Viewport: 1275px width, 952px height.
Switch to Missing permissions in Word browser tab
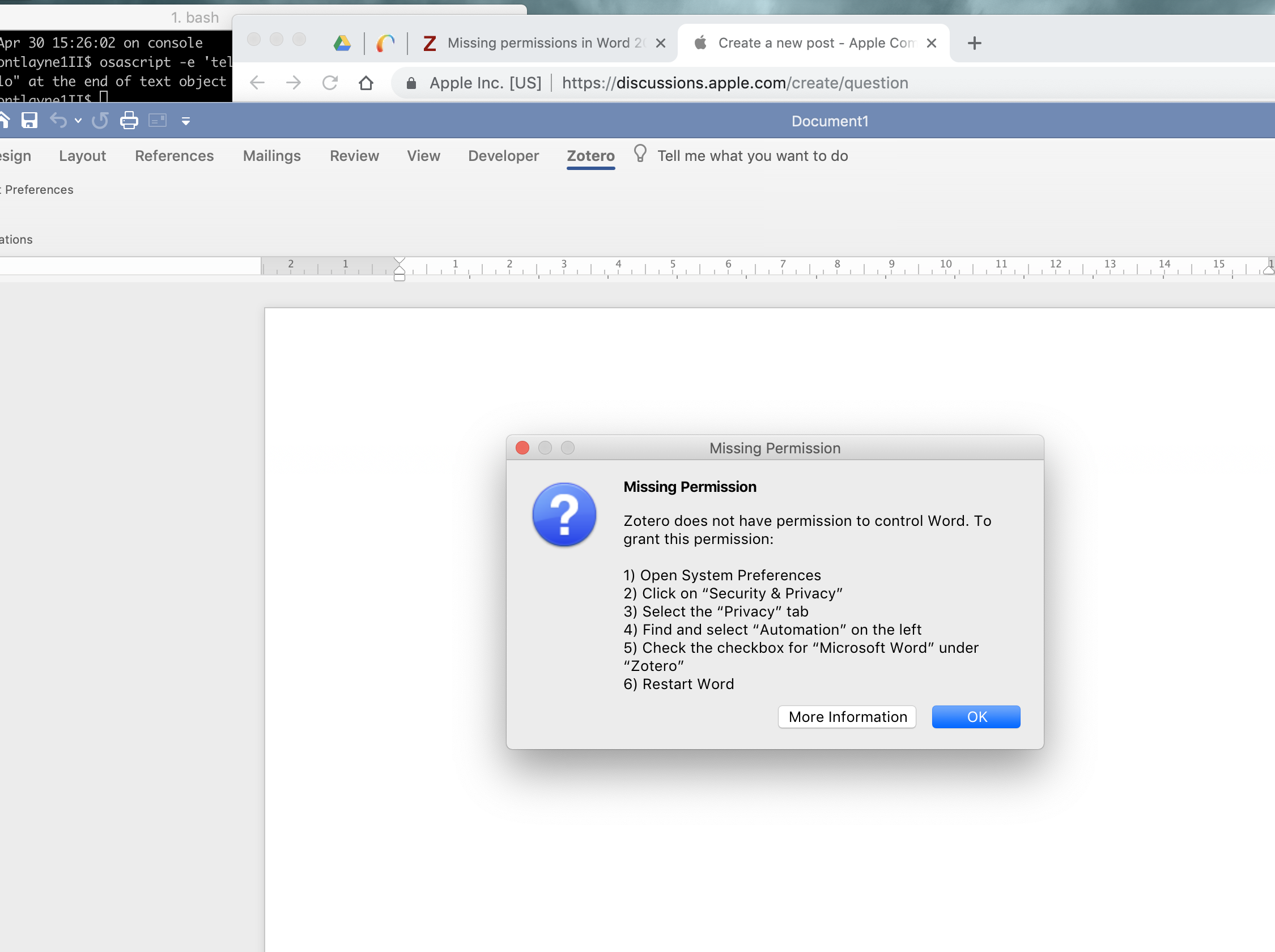click(x=539, y=43)
